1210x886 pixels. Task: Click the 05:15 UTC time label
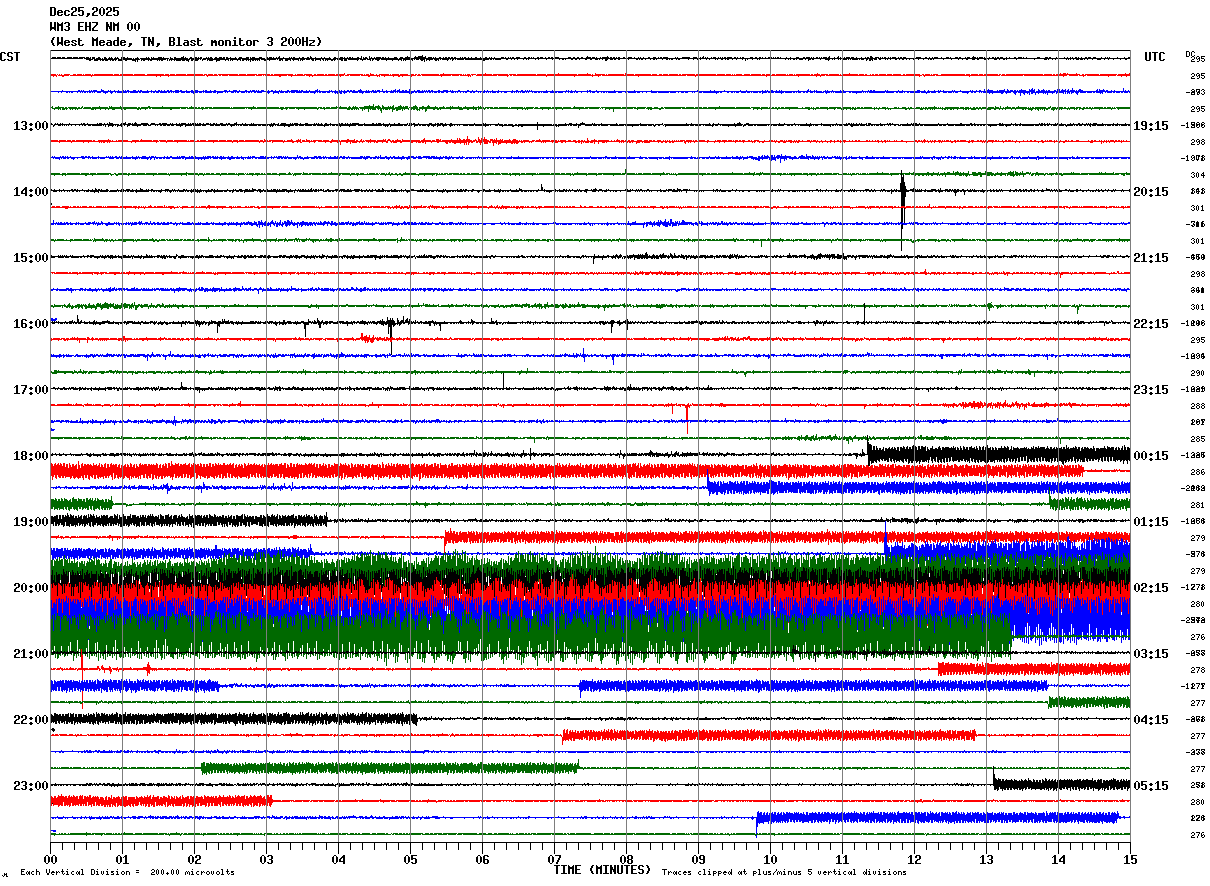(1151, 785)
